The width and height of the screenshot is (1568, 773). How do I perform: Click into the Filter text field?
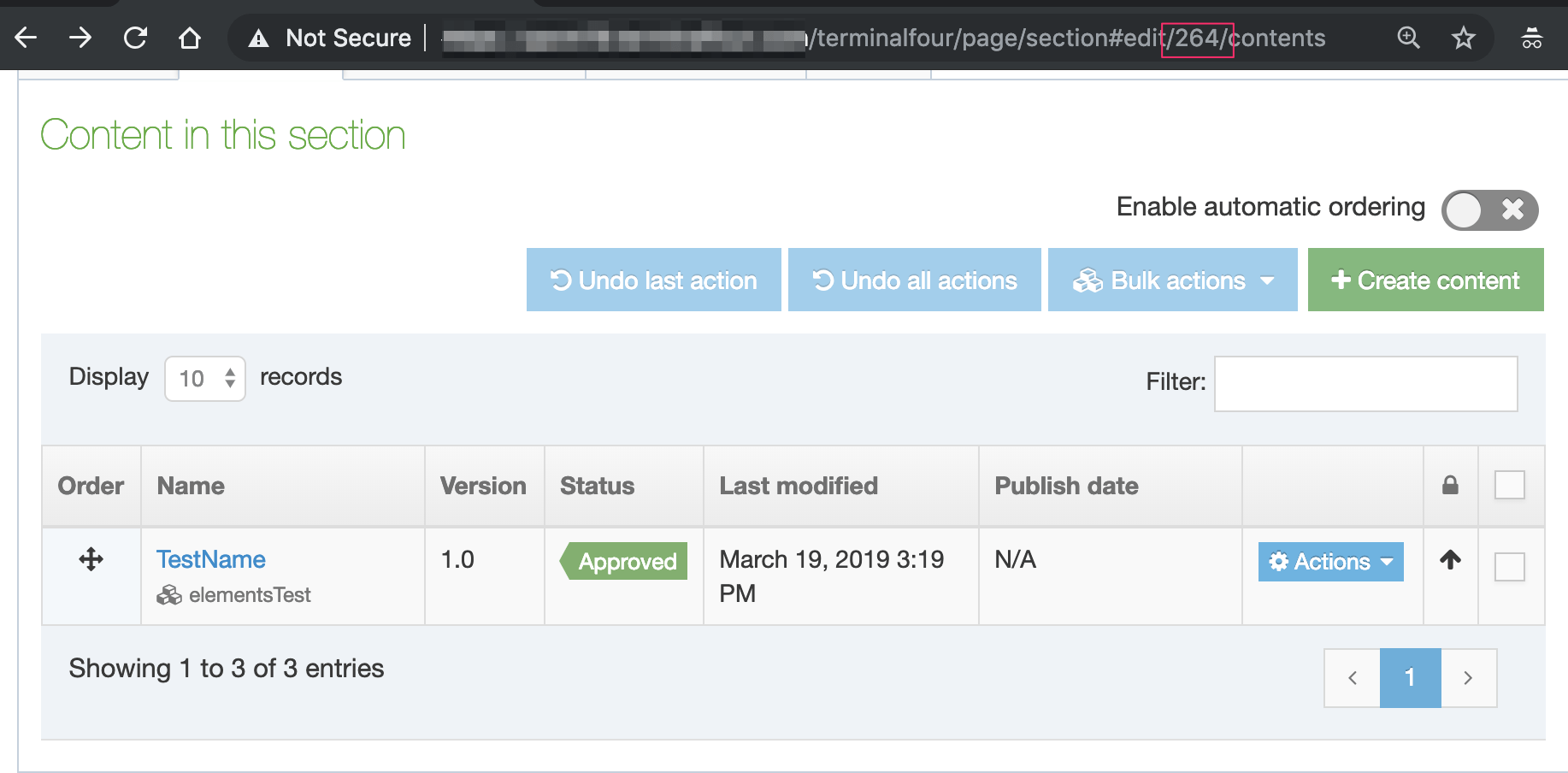1365,384
